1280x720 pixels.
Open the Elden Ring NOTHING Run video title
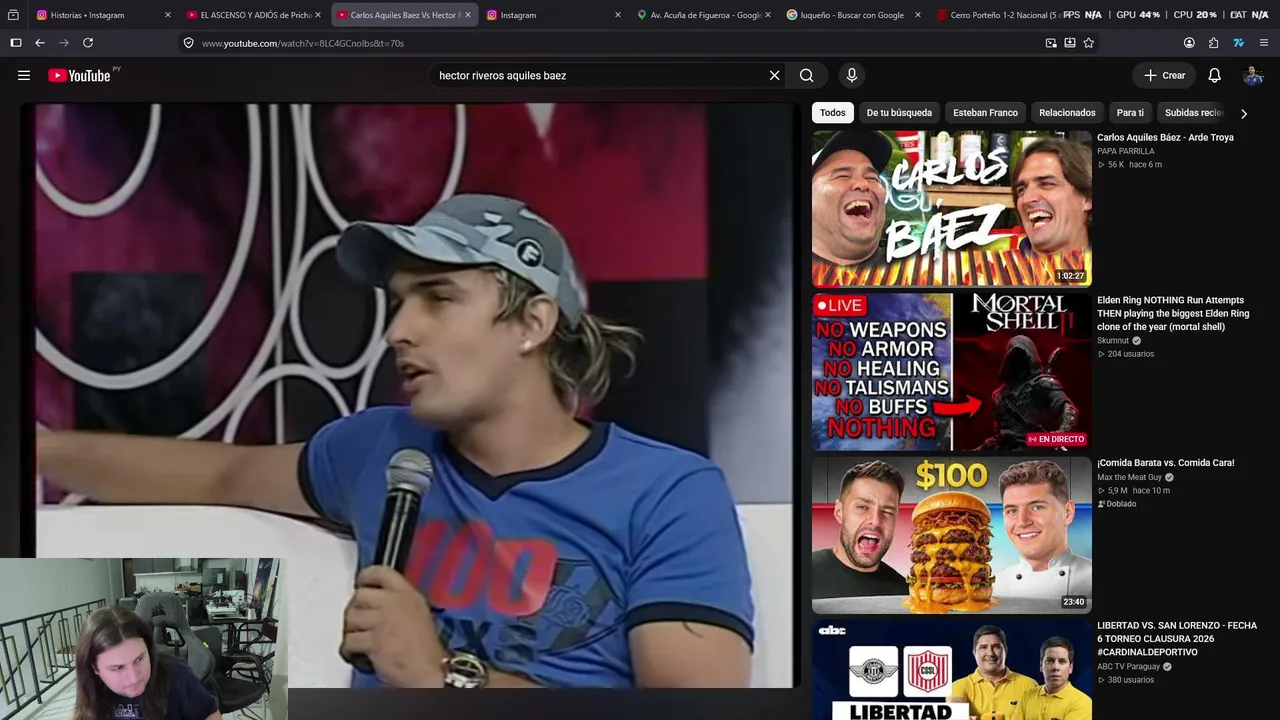[x=1174, y=313]
